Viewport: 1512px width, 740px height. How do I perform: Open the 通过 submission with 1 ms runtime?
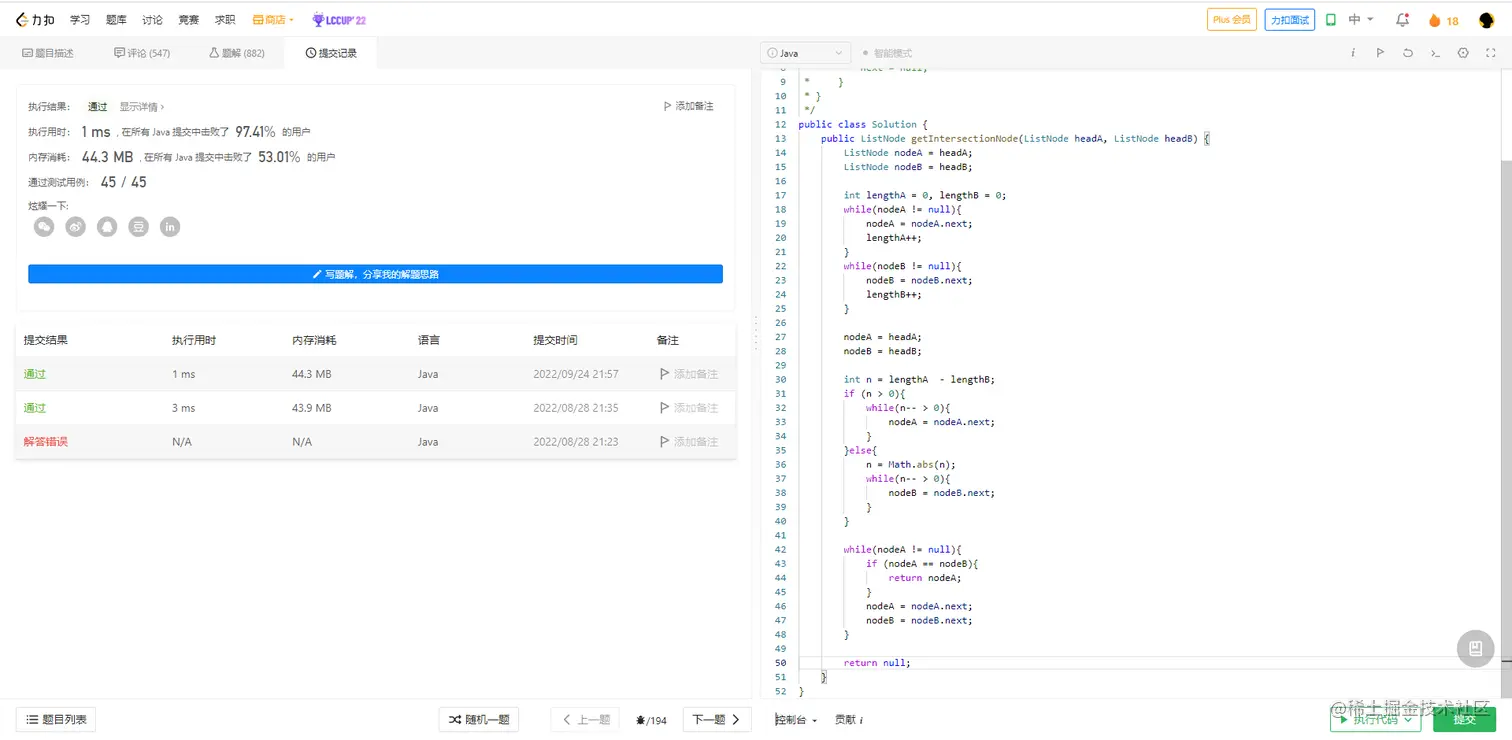[x=35, y=374]
